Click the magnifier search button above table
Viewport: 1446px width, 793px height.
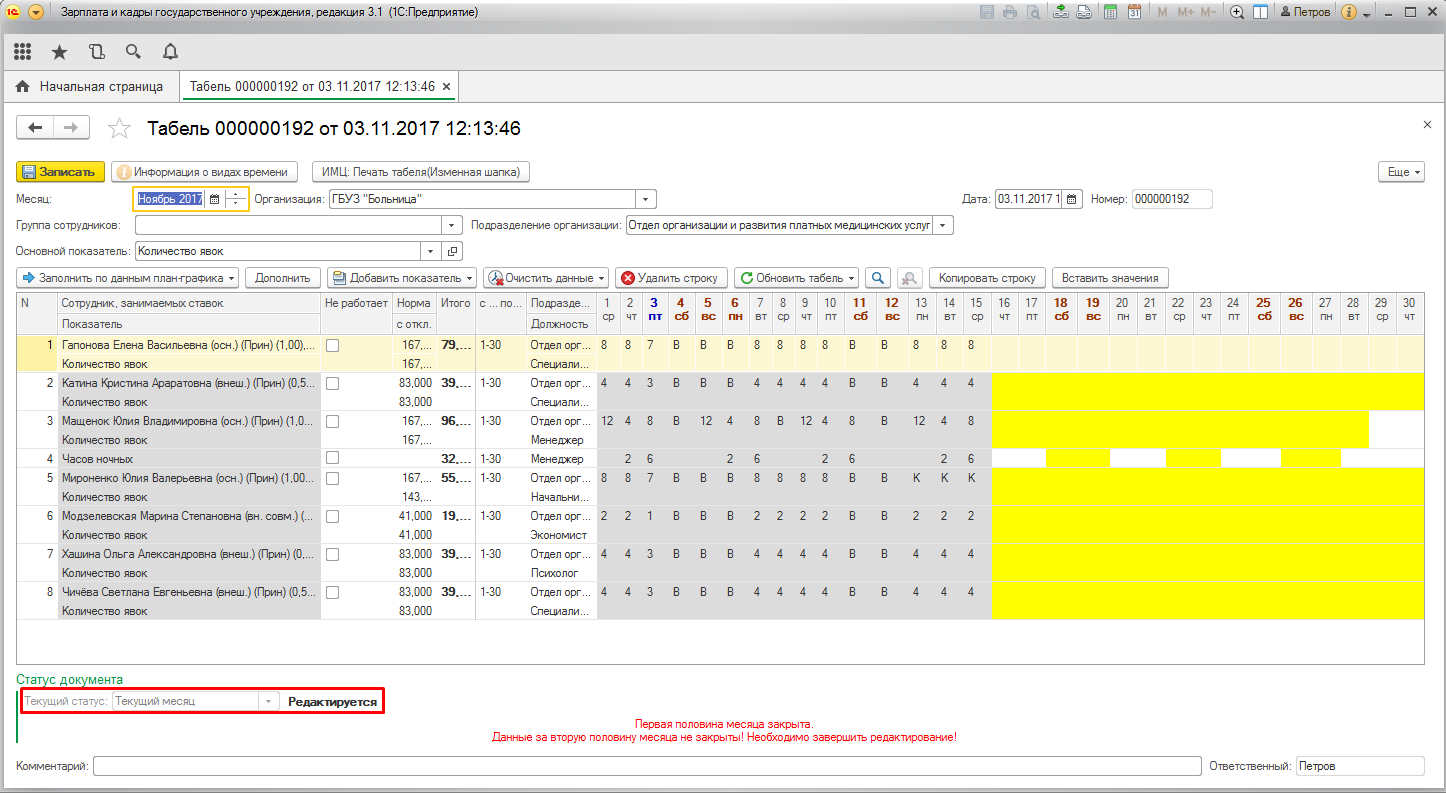point(878,278)
